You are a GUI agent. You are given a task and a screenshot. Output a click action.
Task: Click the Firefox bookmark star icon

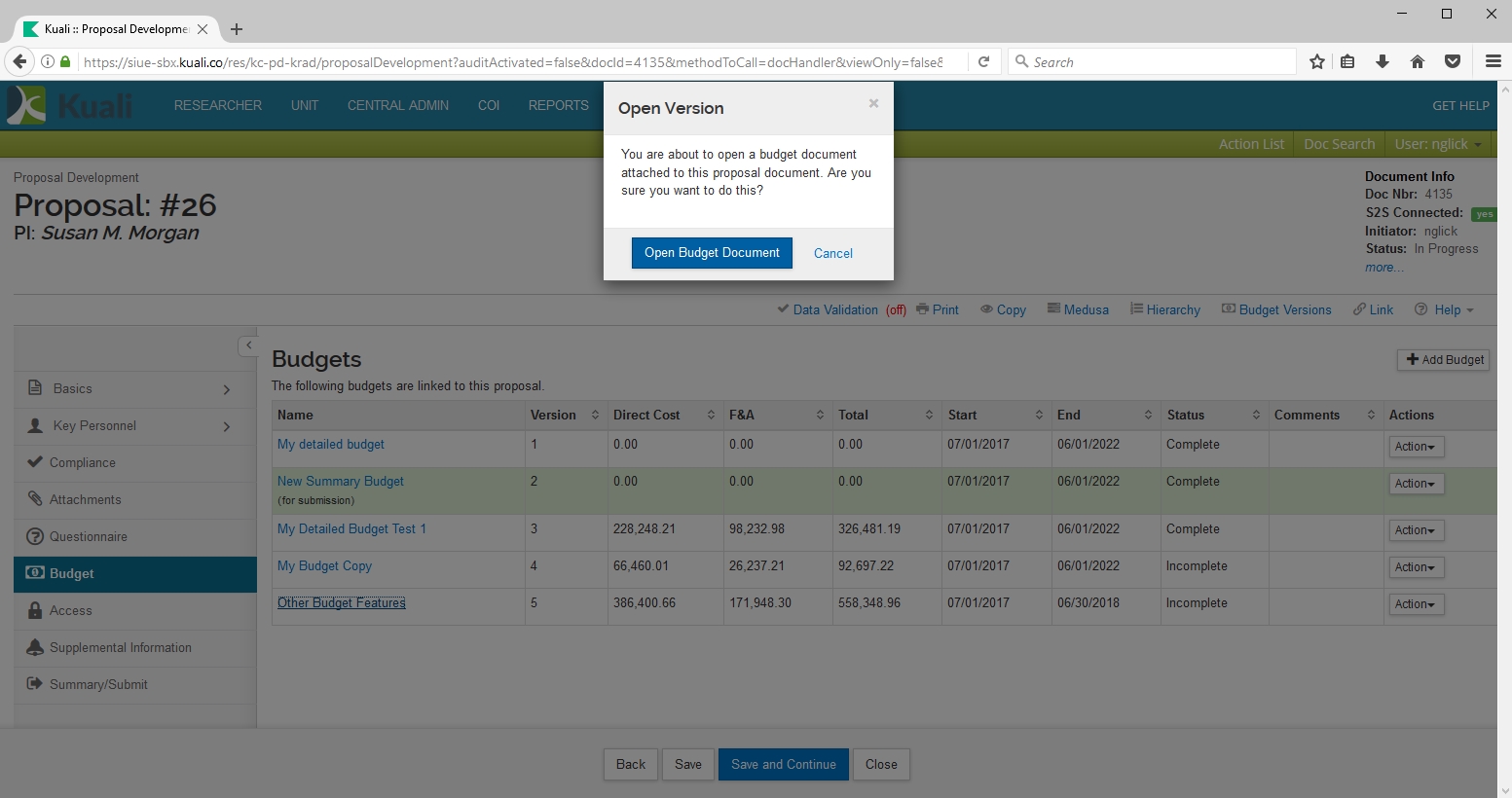1317,62
